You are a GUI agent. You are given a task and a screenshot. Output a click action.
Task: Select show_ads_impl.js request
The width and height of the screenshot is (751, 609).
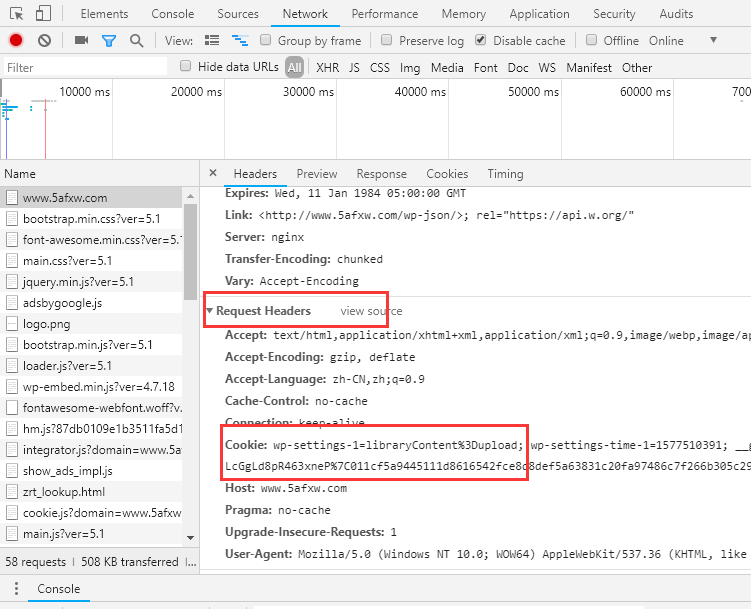point(91,471)
